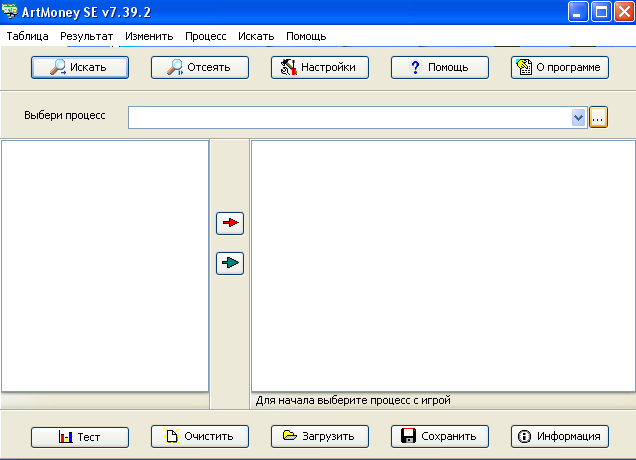Screen dimensions: 636x460
Task: Click Загрузить to load a table
Action: pos(320,437)
